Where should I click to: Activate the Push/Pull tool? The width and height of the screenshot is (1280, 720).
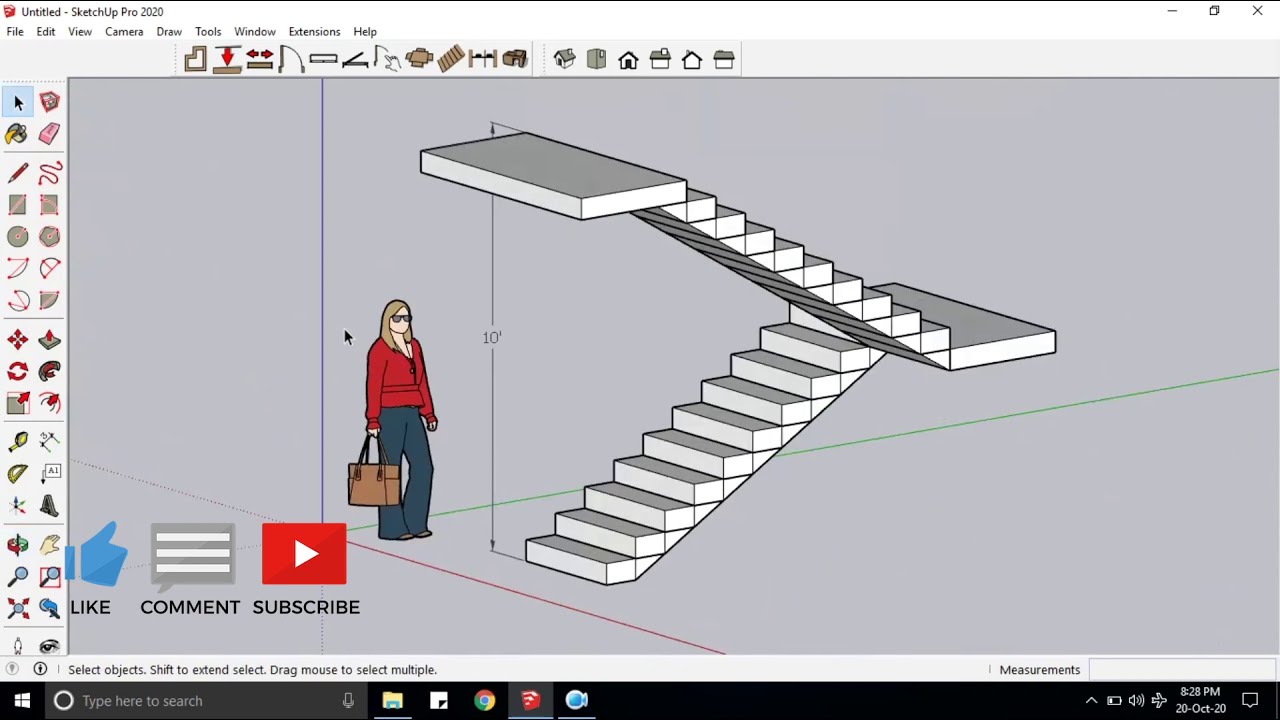(x=50, y=340)
